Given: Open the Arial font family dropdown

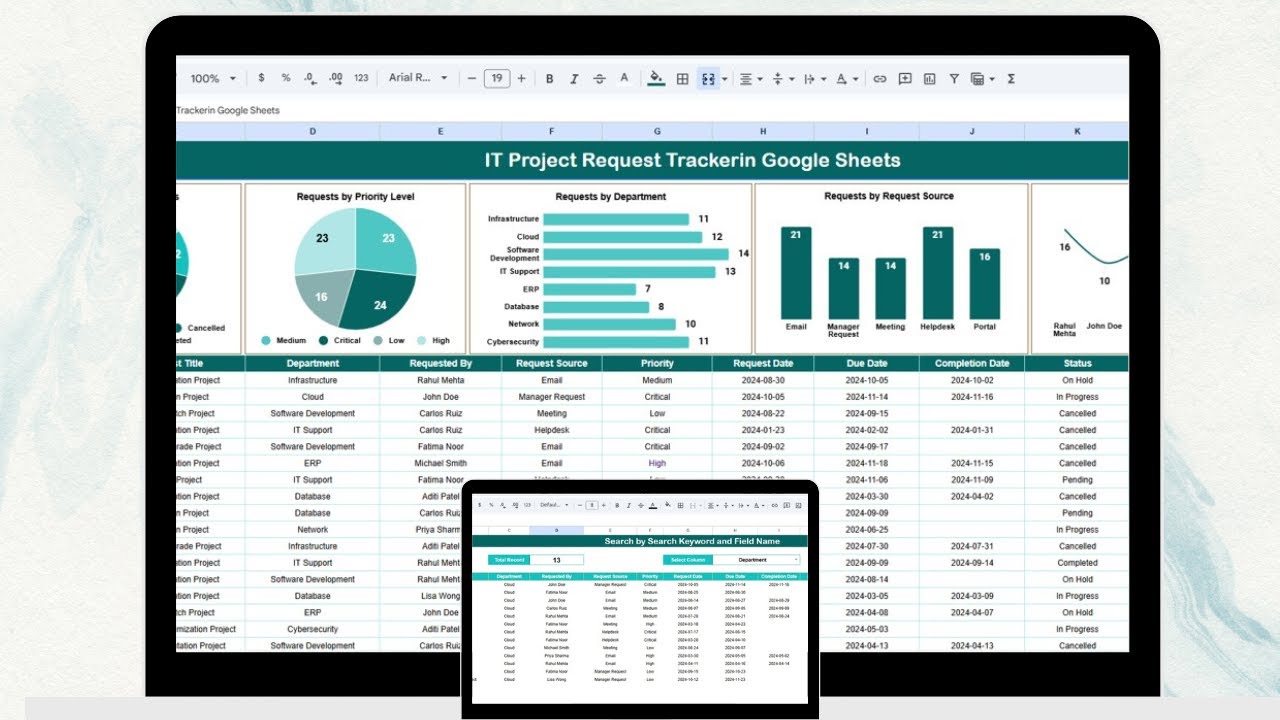Looking at the screenshot, I should tap(418, 78).
